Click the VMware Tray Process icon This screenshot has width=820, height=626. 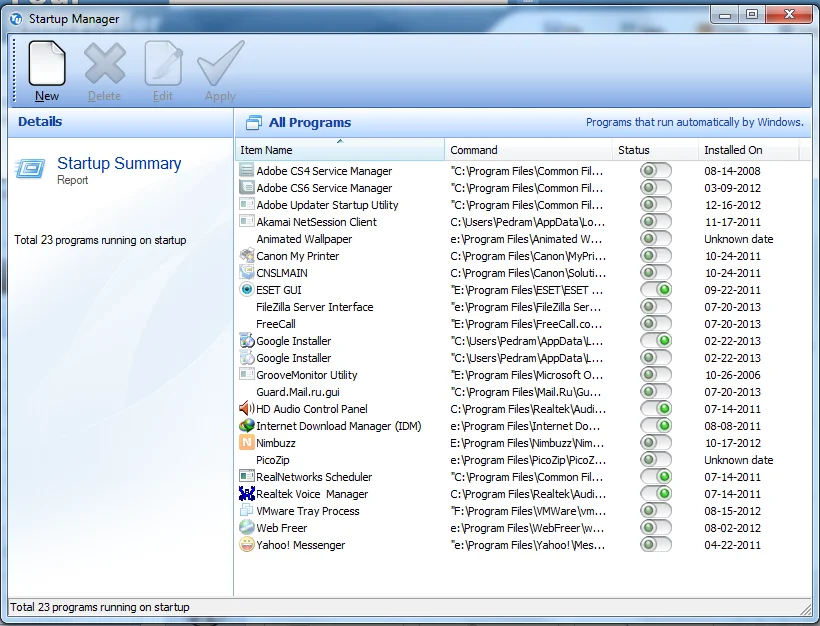246,510
